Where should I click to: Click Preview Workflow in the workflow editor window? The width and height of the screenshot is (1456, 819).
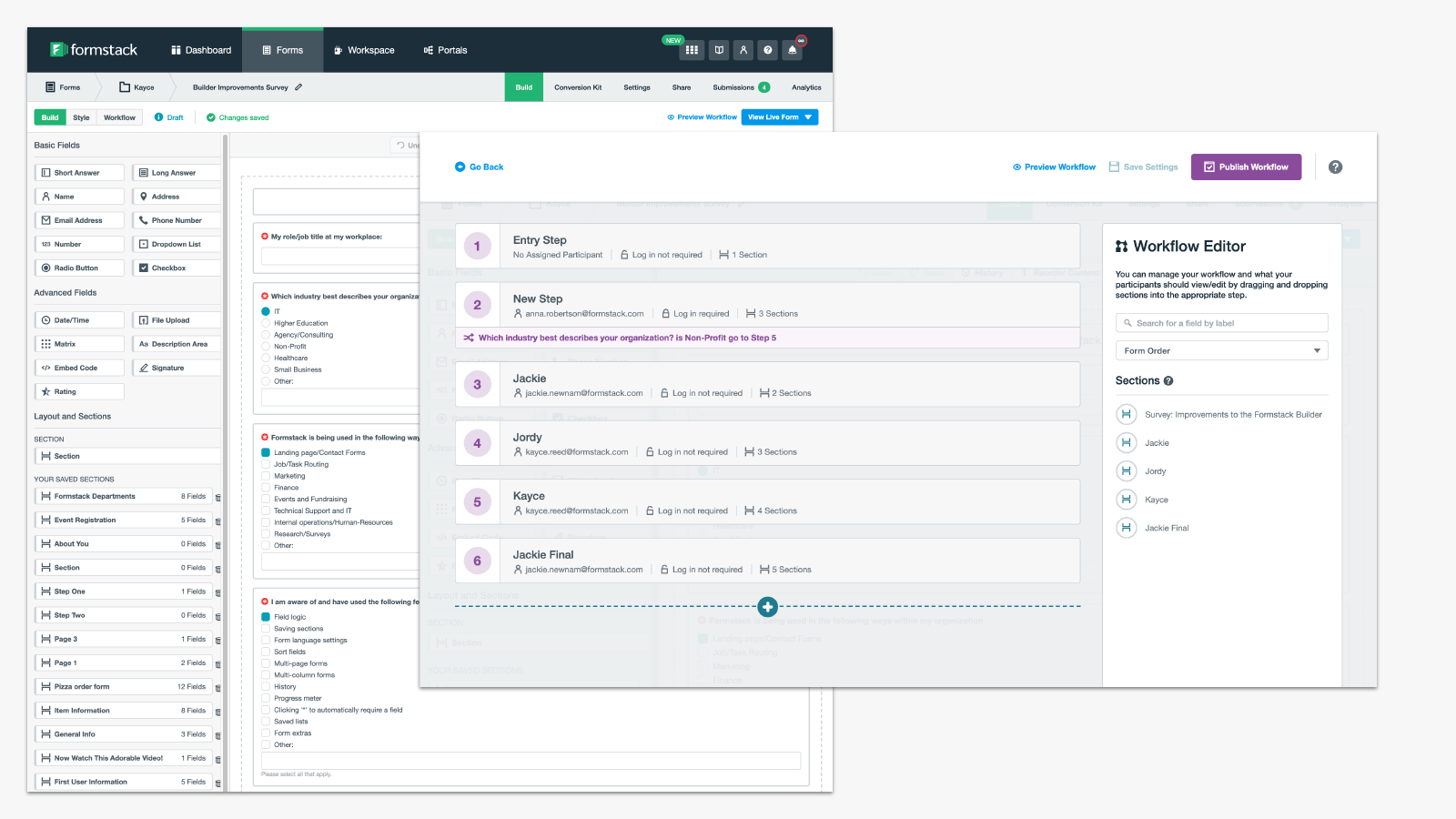(1054, 167)
